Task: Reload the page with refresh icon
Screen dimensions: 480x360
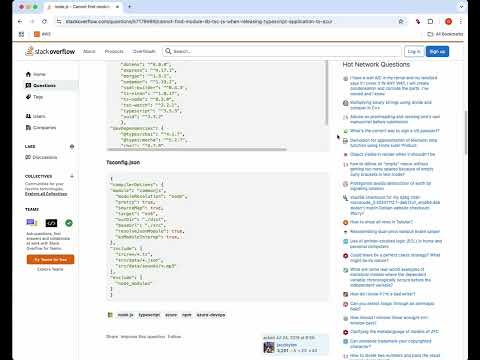Action: 44,21
